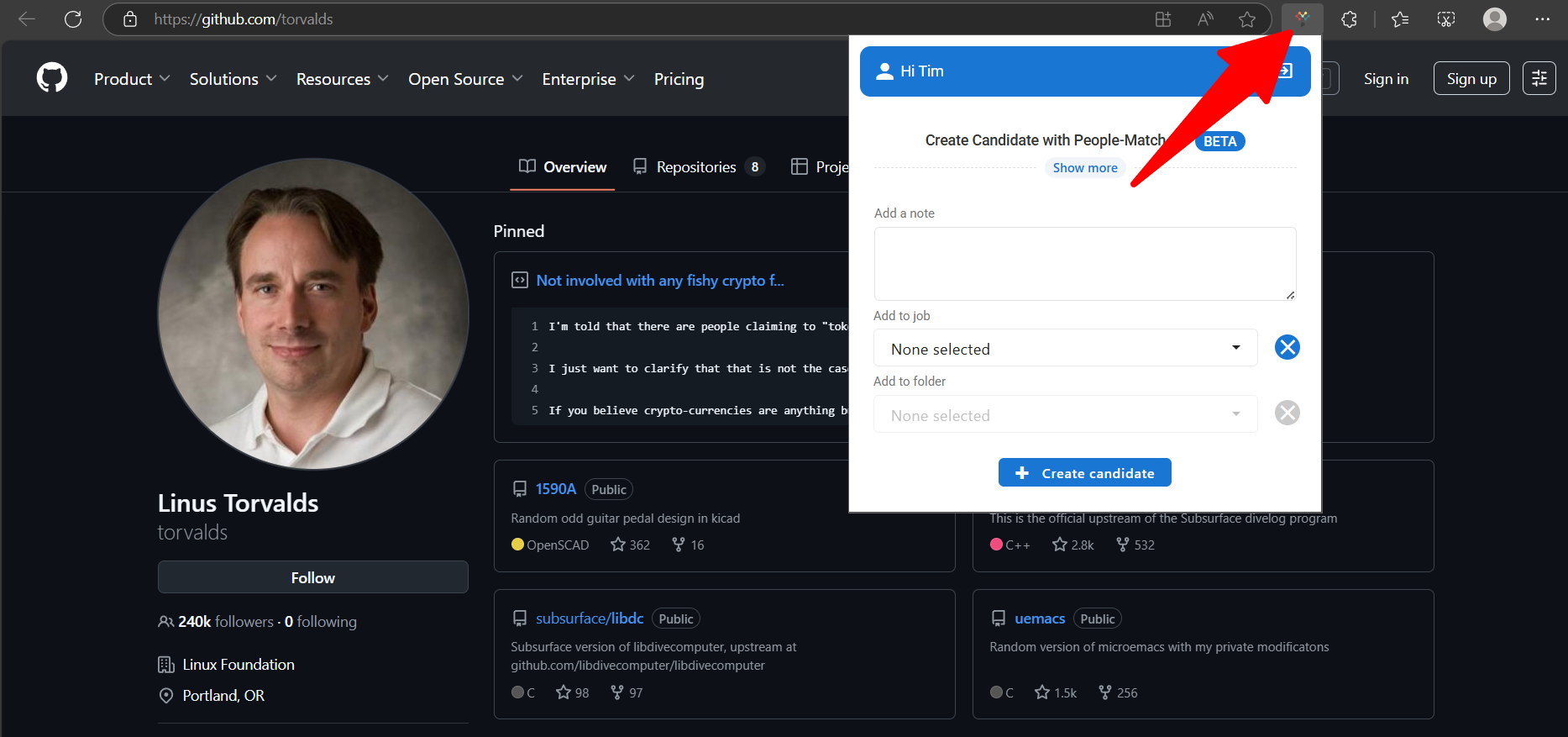Click in the Add a note text area

(1084, 264)
